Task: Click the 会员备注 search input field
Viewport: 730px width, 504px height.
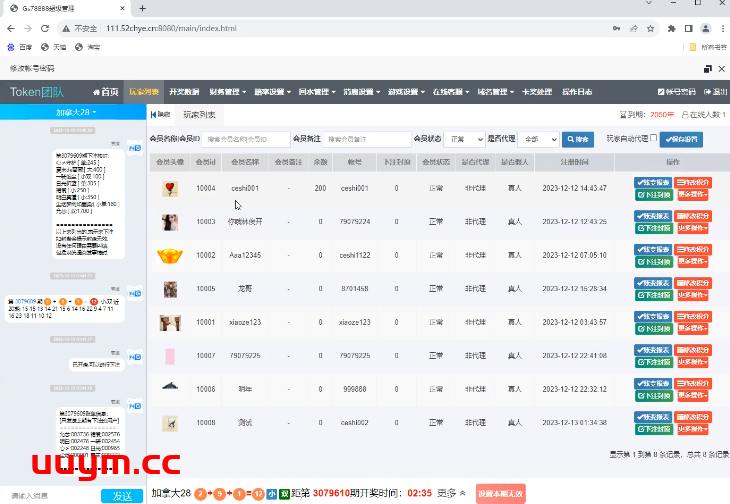Action: tap(367, 140)
